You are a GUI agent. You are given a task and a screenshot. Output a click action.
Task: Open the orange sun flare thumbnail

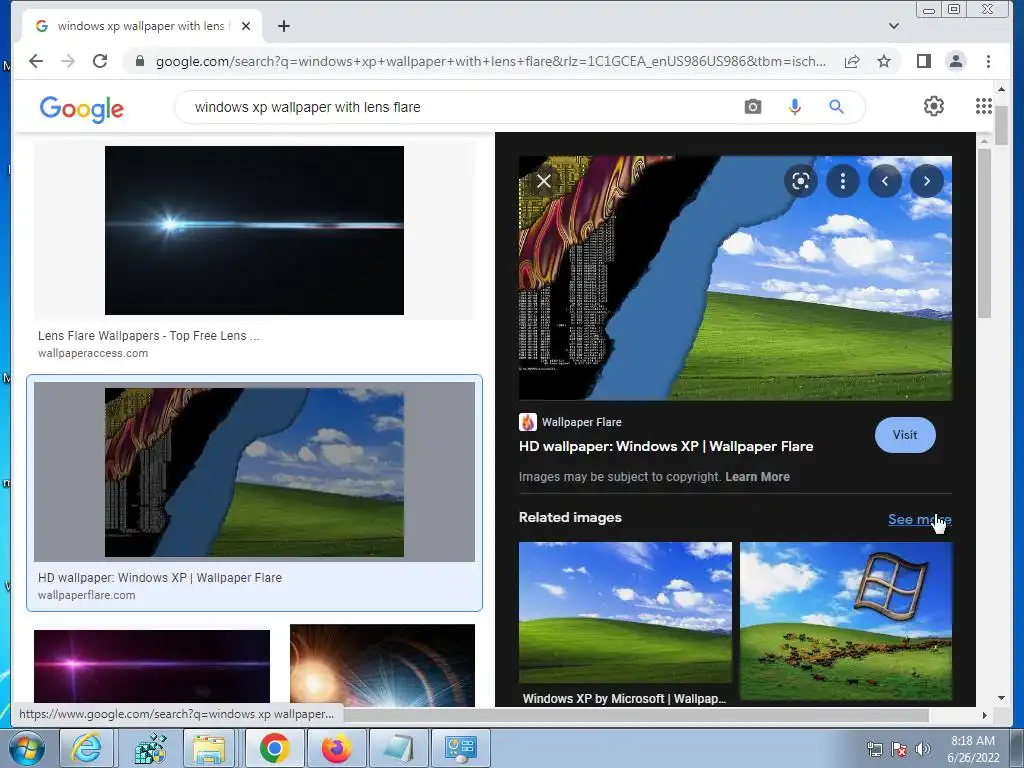pos(382,665)
